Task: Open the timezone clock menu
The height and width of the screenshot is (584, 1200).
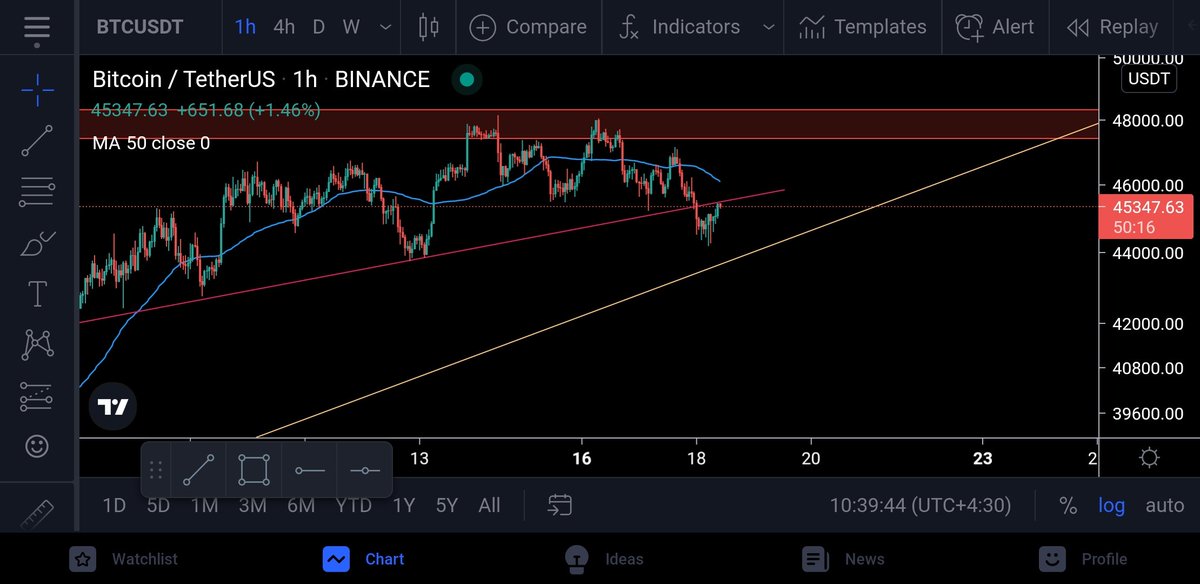Action: pos(920,505)
